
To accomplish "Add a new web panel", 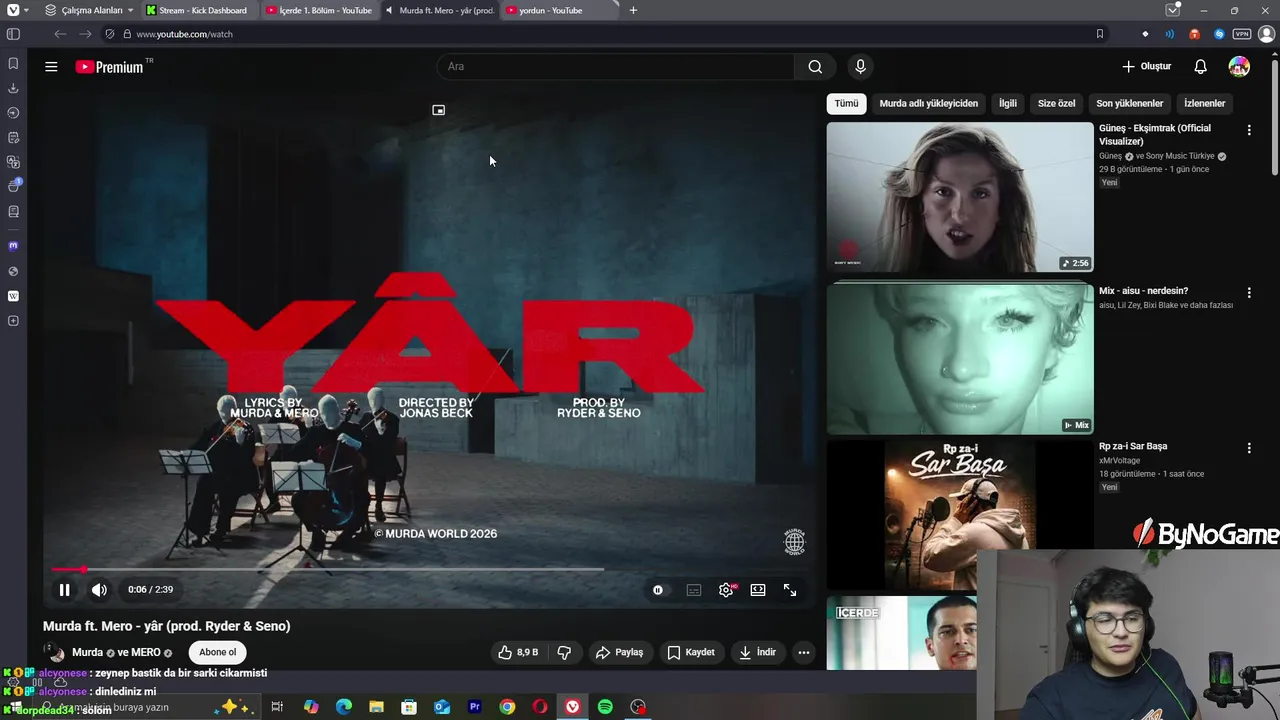I will [x=13, y=321].
